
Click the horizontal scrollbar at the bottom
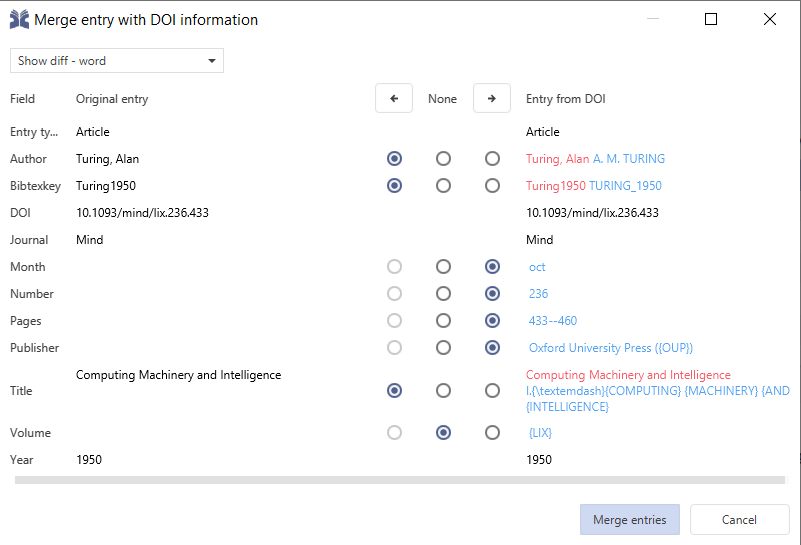(400, 481)
